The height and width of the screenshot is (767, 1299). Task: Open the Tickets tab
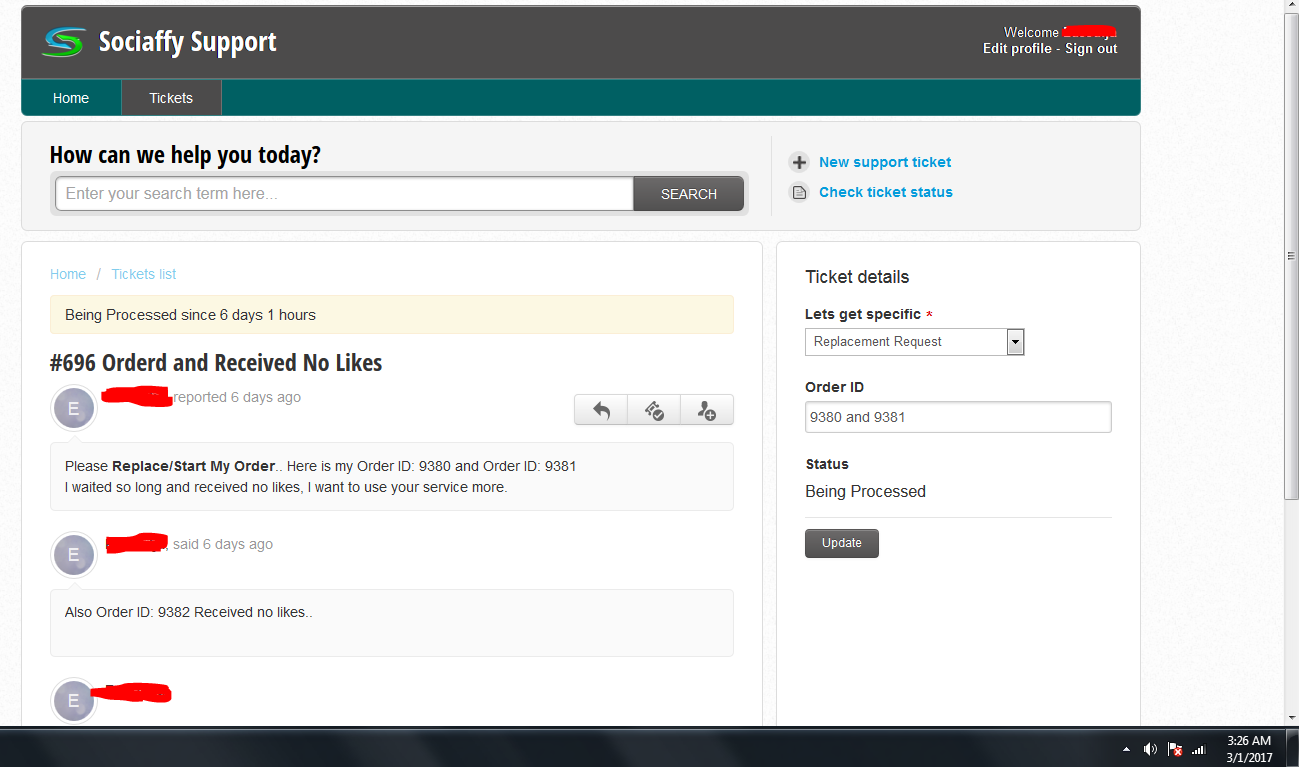pyautogui.click(x=171, y=98)
